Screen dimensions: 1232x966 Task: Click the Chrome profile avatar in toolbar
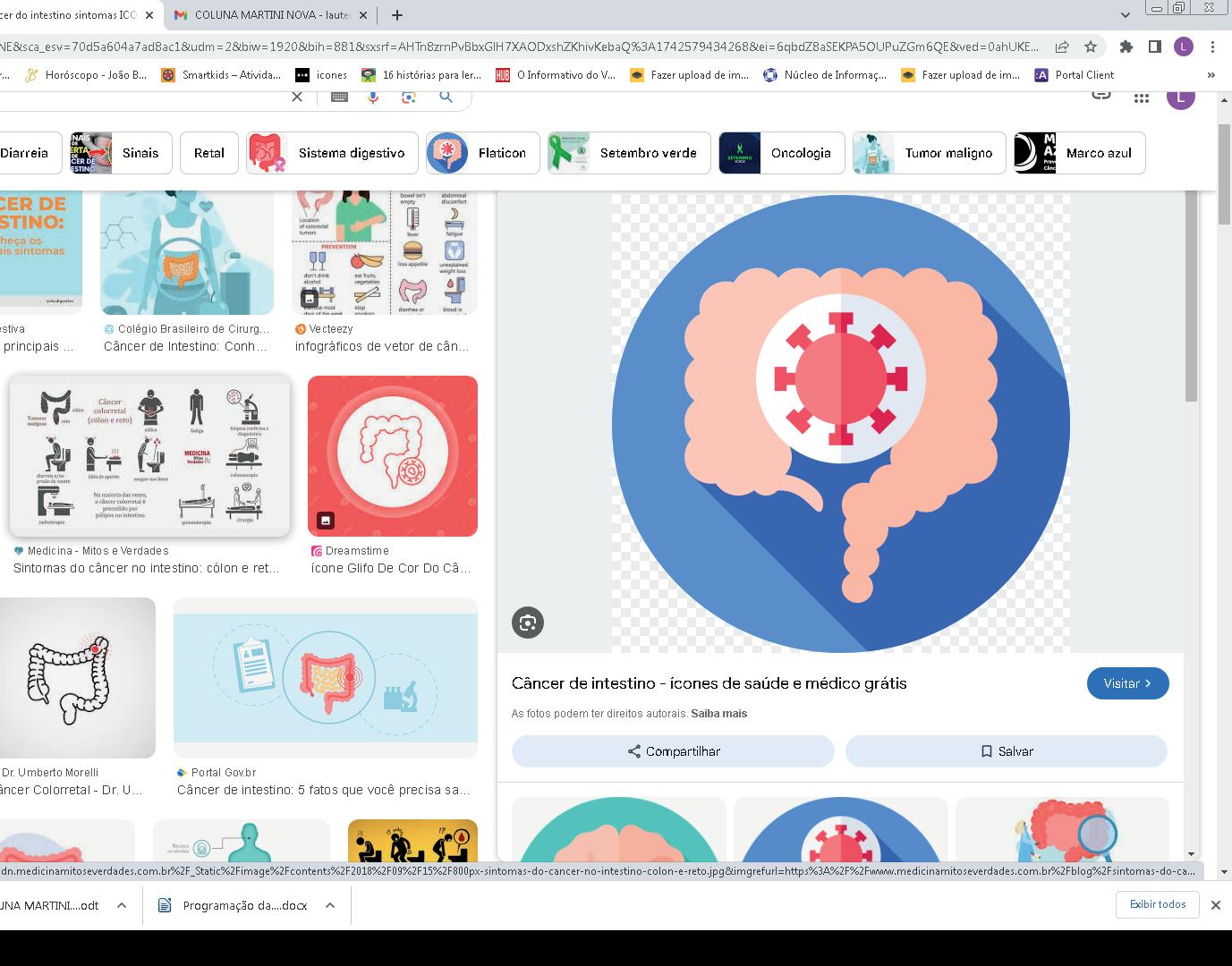click(x=1184, y=47)
